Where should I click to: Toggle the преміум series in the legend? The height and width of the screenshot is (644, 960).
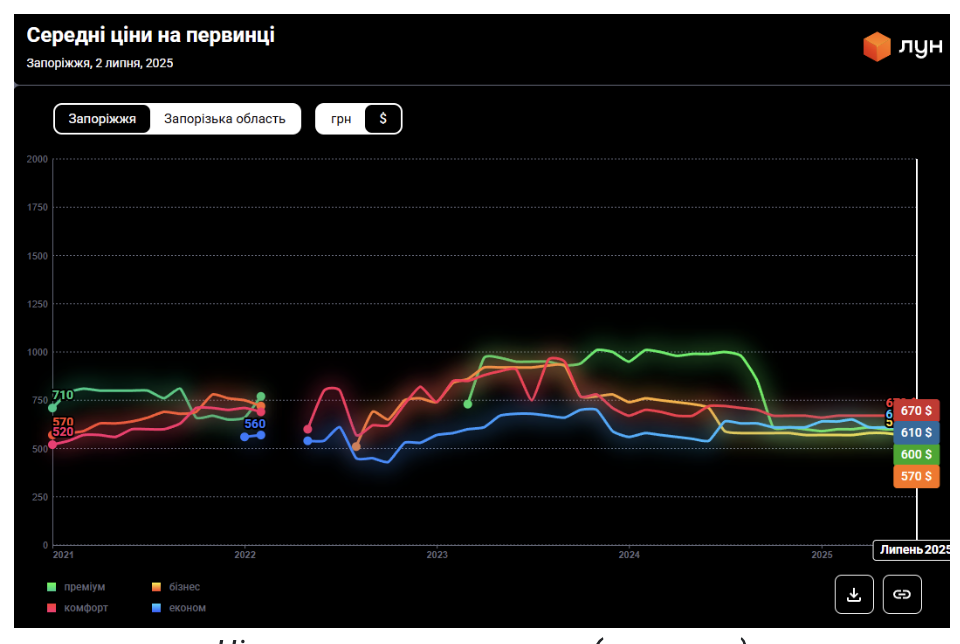(x=78, y=587)
